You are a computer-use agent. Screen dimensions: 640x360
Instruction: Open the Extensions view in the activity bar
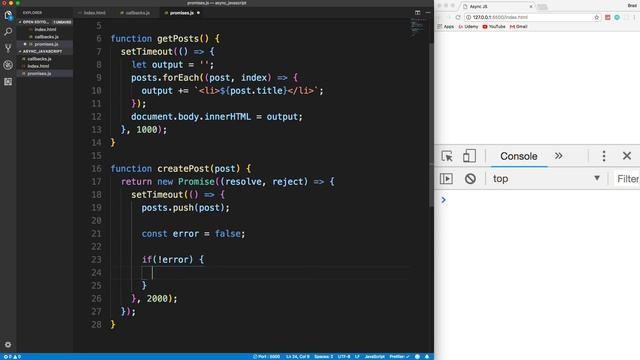click(8, 82)
